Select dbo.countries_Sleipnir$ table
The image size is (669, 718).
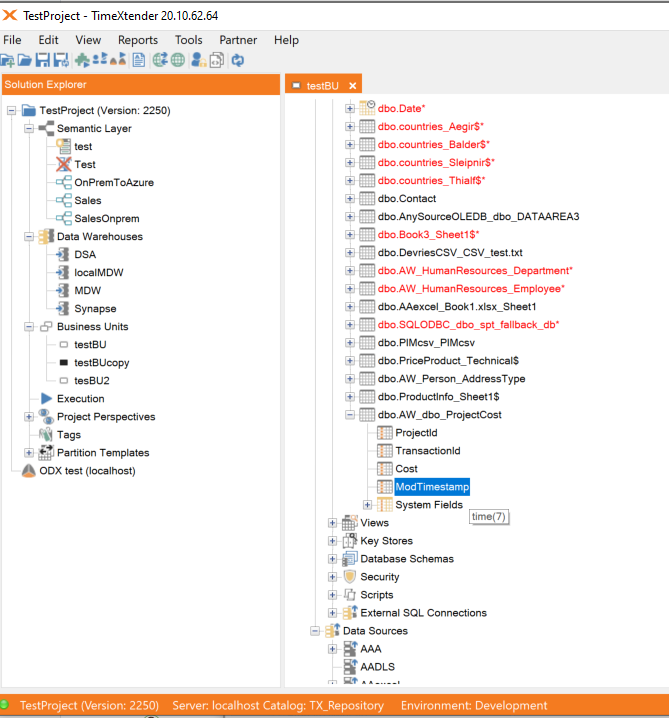[436, 163]
